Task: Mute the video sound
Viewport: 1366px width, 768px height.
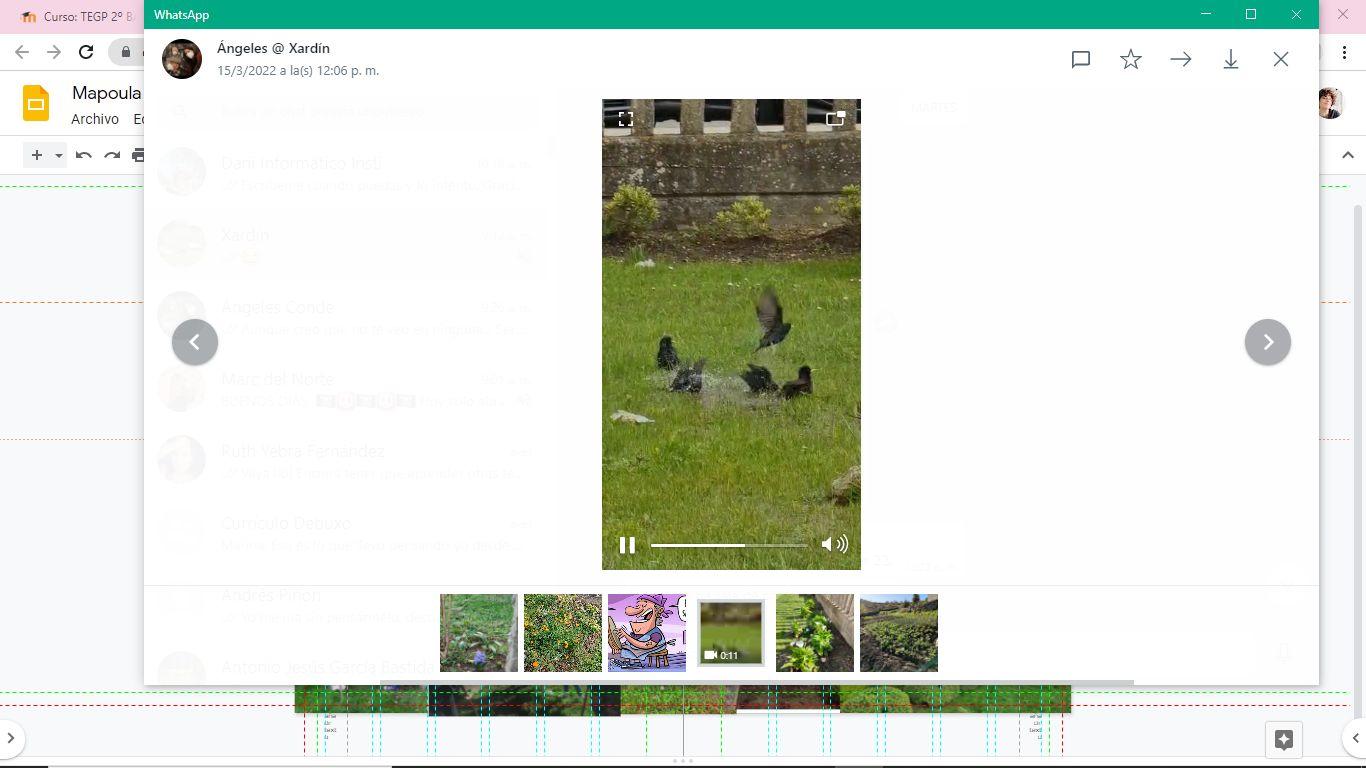Action: tap(834, 545)
